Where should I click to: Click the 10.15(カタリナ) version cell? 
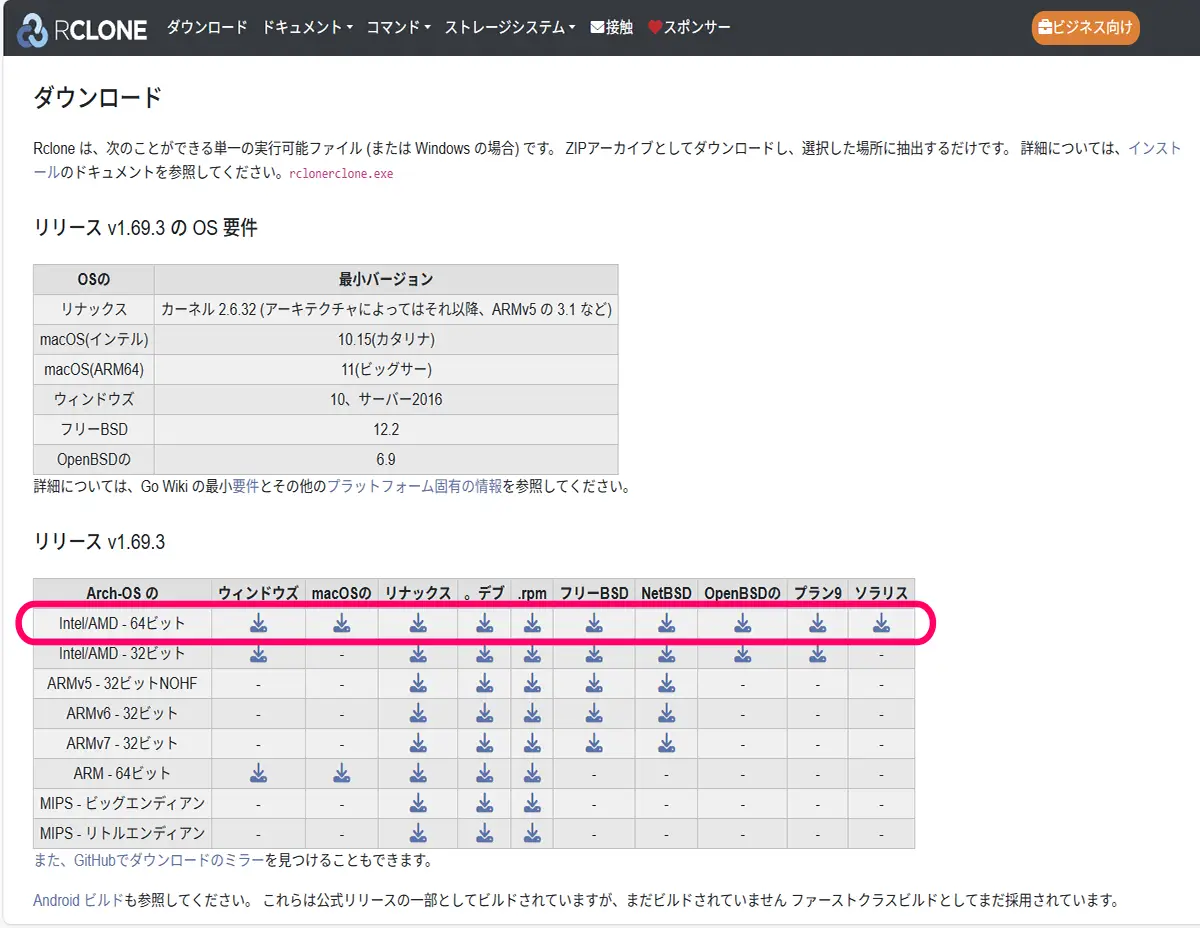click(x=386, y=339)
